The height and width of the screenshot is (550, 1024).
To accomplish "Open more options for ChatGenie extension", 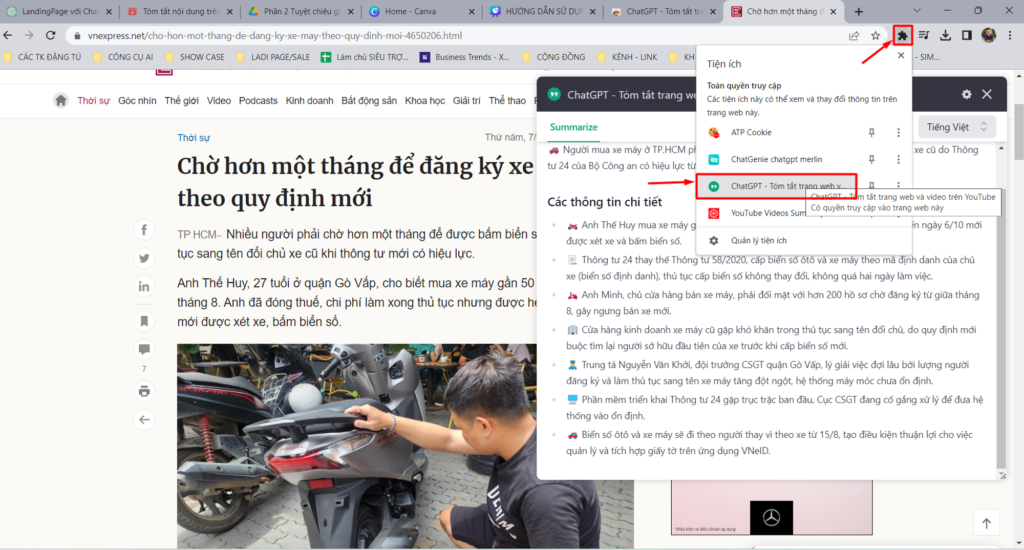I will pyautogui.click(x=898, y=160).
